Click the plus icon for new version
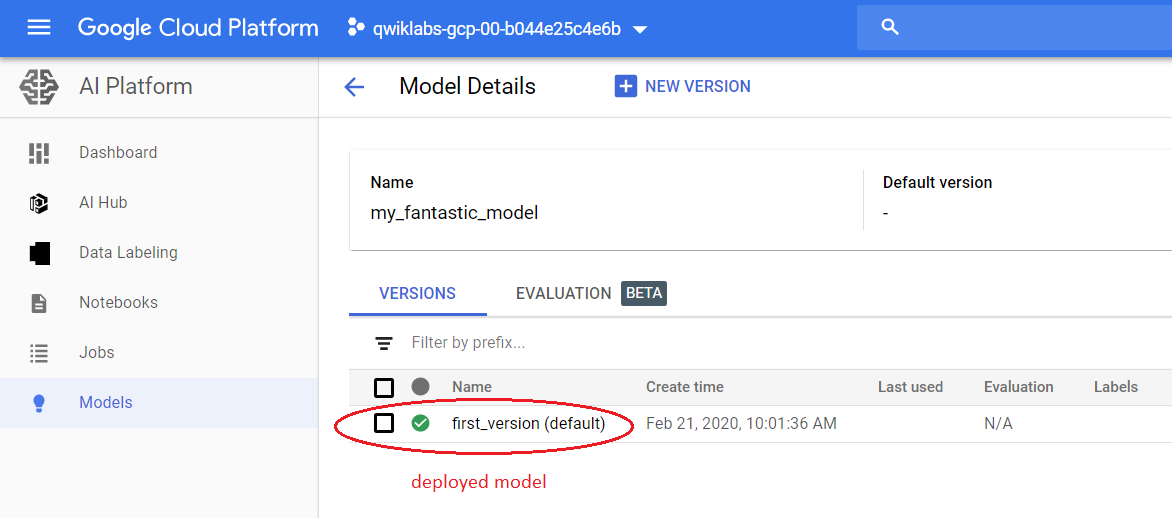This screenshot has height=518, width=1172. tap(625, 86)
